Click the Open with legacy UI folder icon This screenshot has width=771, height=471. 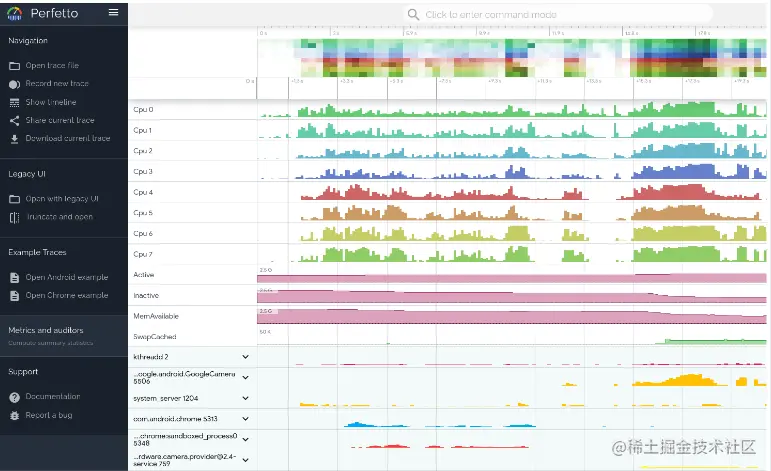pyautogui.click(x=14, y=199)
